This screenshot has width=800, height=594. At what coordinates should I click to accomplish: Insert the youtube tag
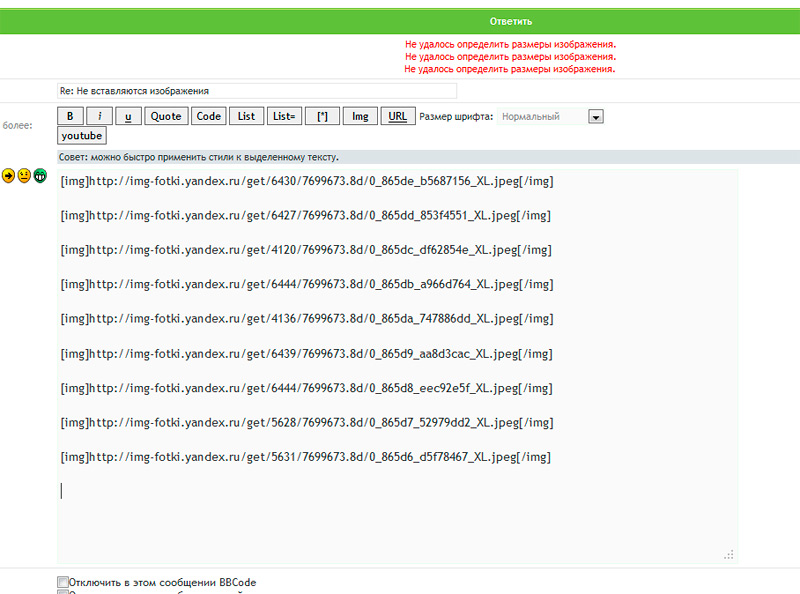[82, 136]
